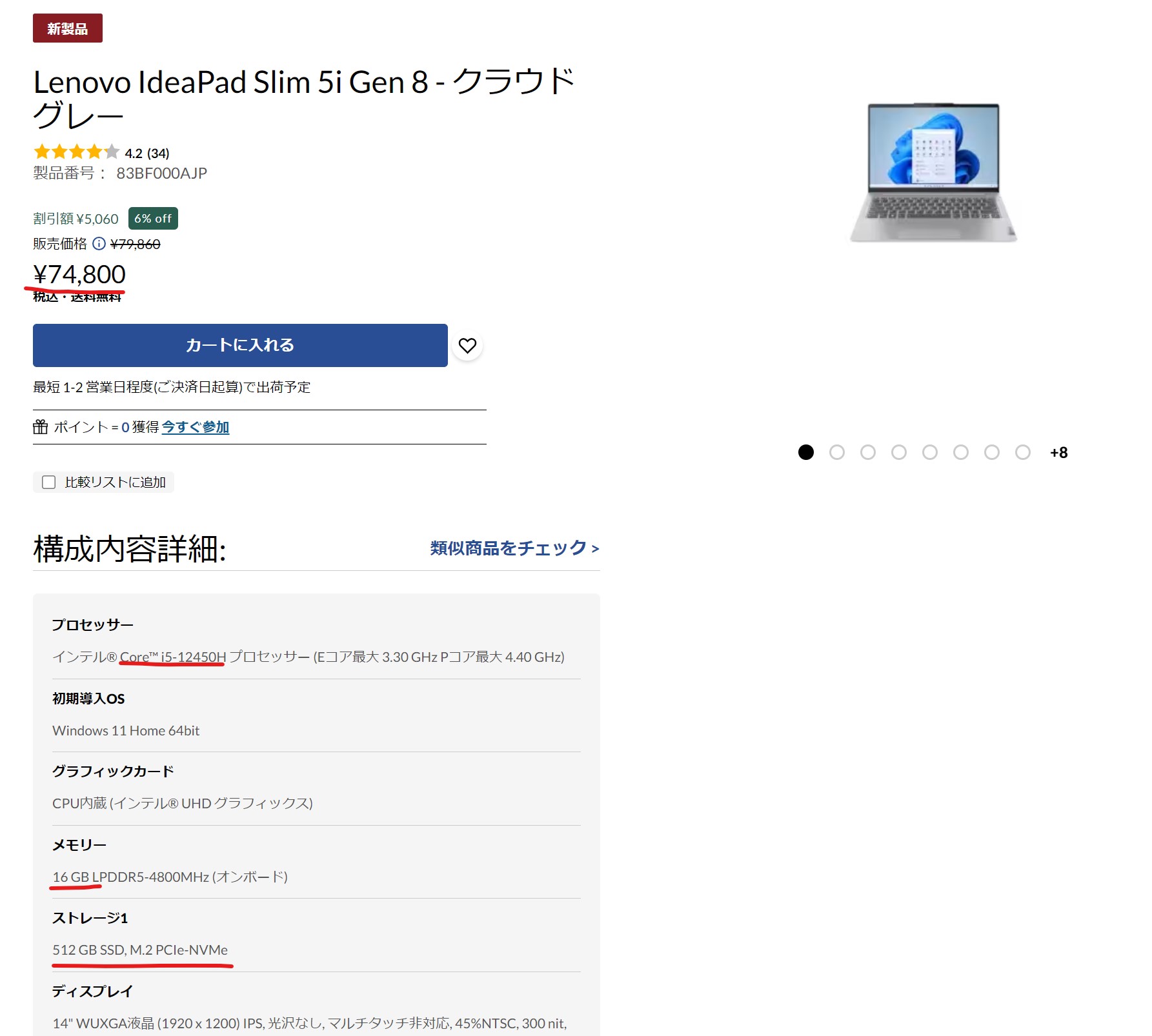Screen dimensions: 1152x1036
Task: Click the 新製品 badge
Action: point(68,28)
